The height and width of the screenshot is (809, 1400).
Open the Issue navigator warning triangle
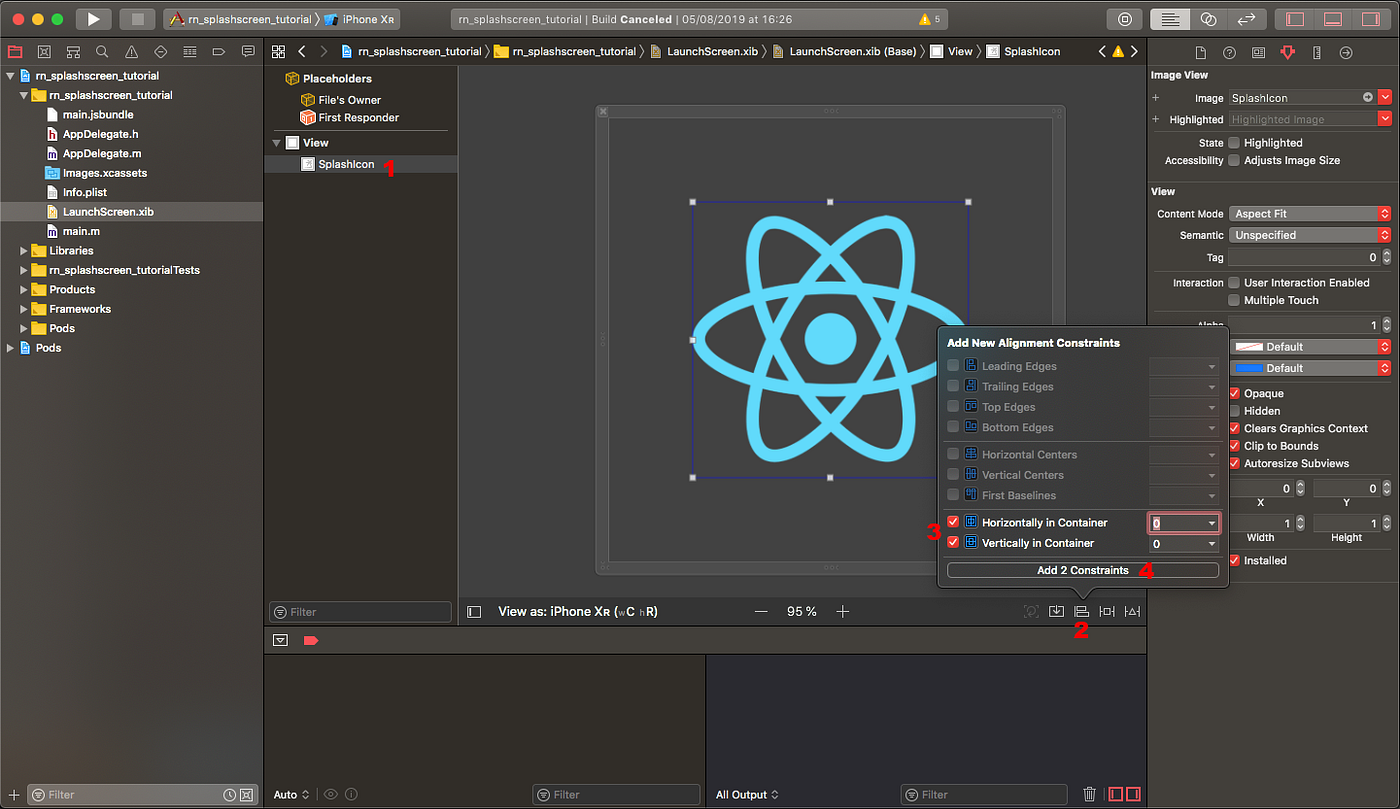click(x=130, y=51)
